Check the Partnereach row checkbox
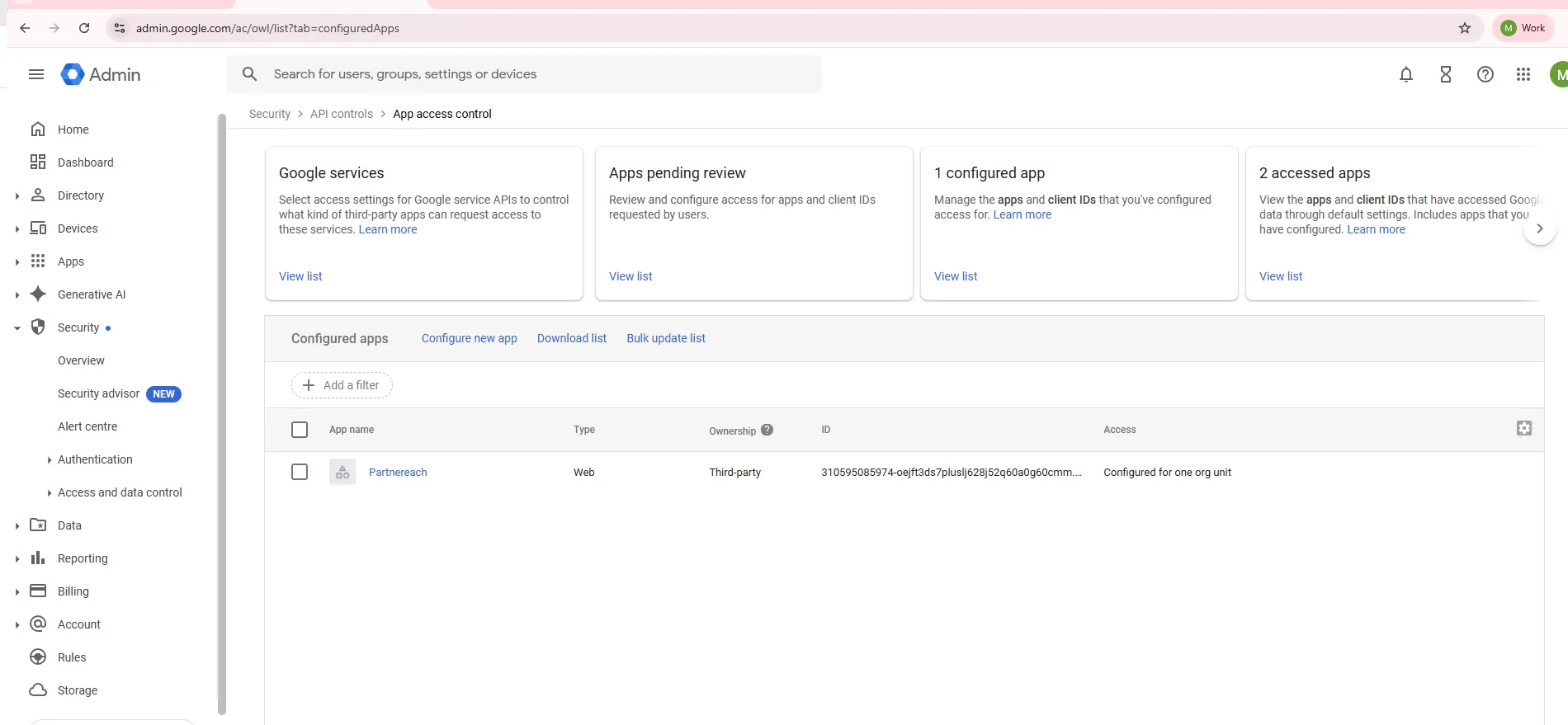1568x725 pixels. click(300, 472)
